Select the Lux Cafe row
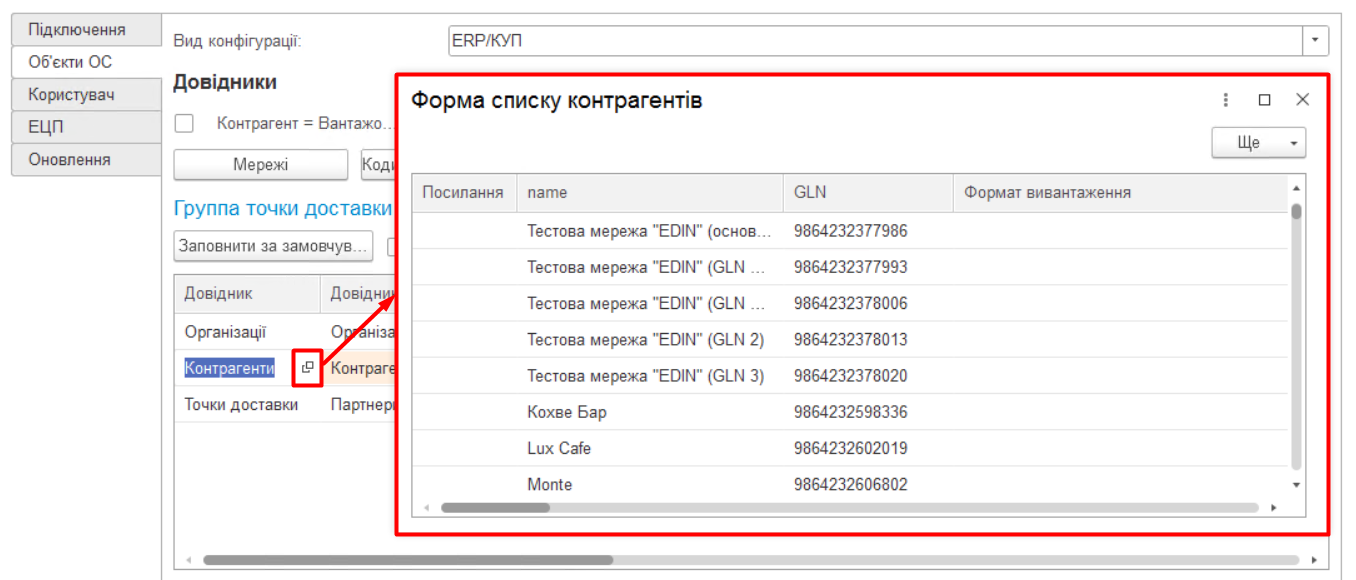Image resolution: width=1356 pixels, height=580 pixels. pyautogui.click(x=558, y=448)
